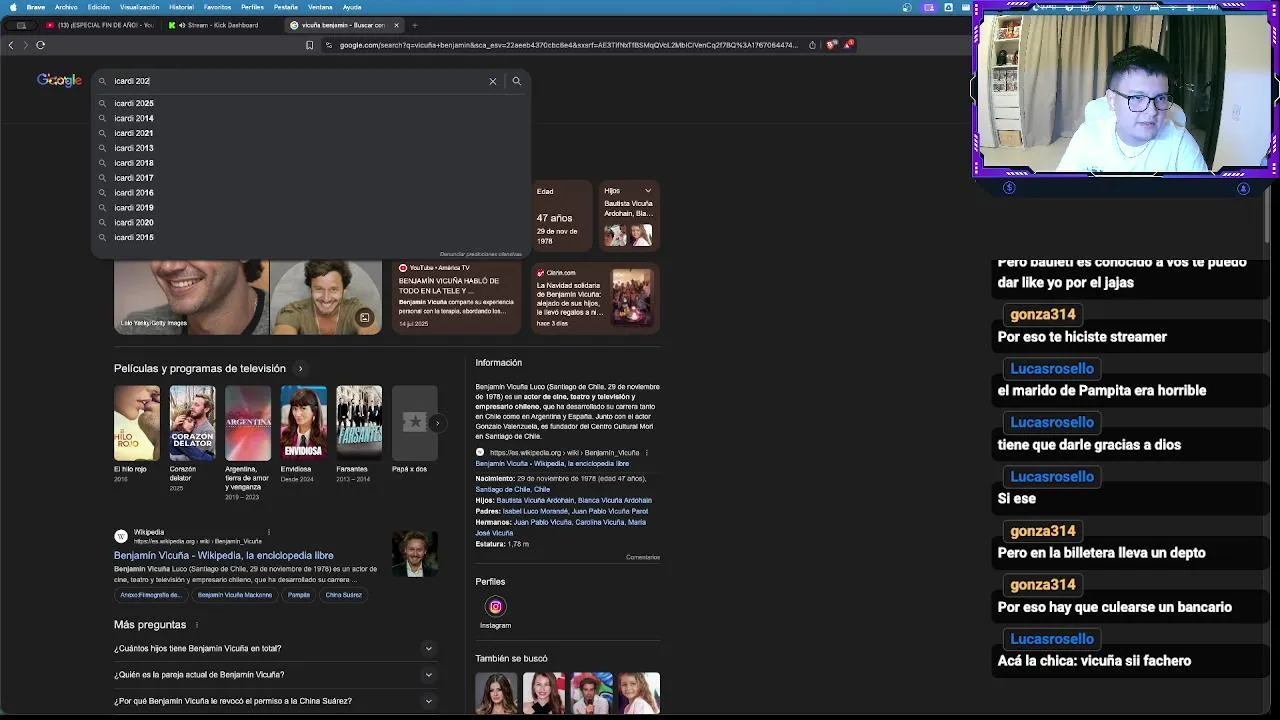Clear the search box with X icon
The width and height of the screenshot is (1280, 720).
click(493, 81)
